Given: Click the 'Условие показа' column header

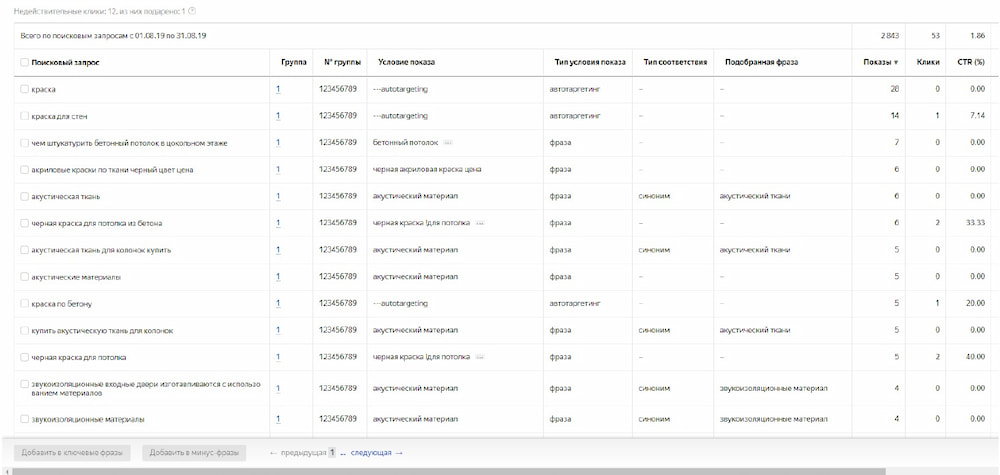Looking at the screenshot, I should pos(406,62).
